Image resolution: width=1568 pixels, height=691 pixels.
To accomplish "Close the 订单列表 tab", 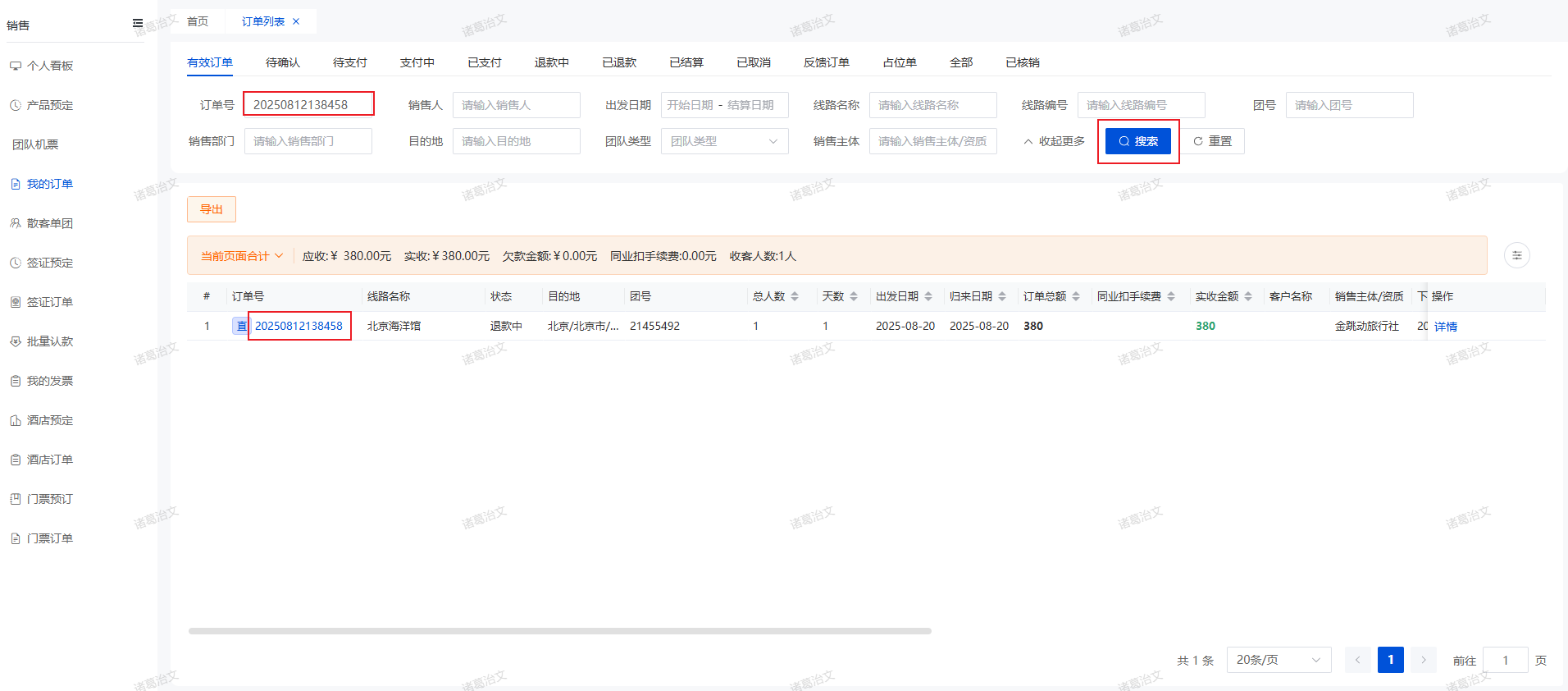I will 296,21.
